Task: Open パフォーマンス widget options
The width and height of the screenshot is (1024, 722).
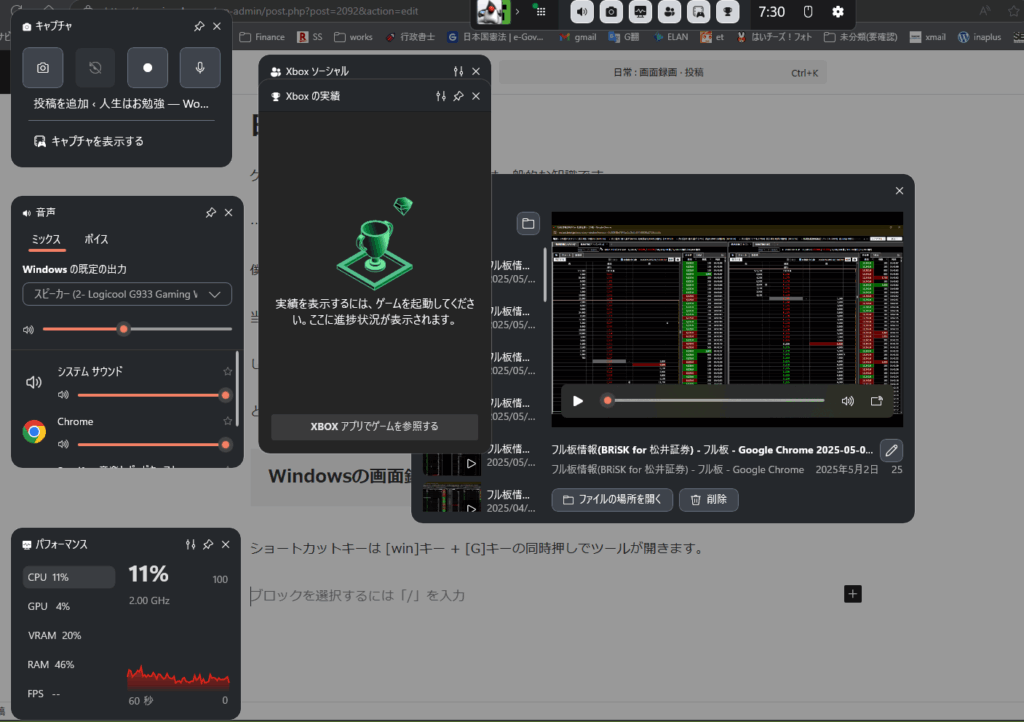Action: point(190,544)
